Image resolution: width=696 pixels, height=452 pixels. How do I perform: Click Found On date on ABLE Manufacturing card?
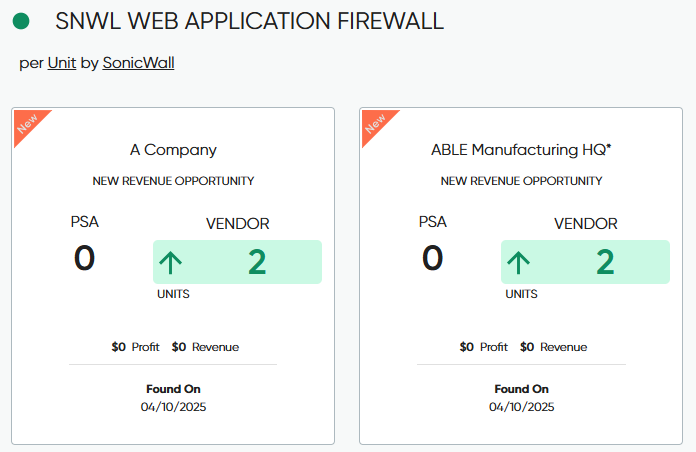pos(522,407)
